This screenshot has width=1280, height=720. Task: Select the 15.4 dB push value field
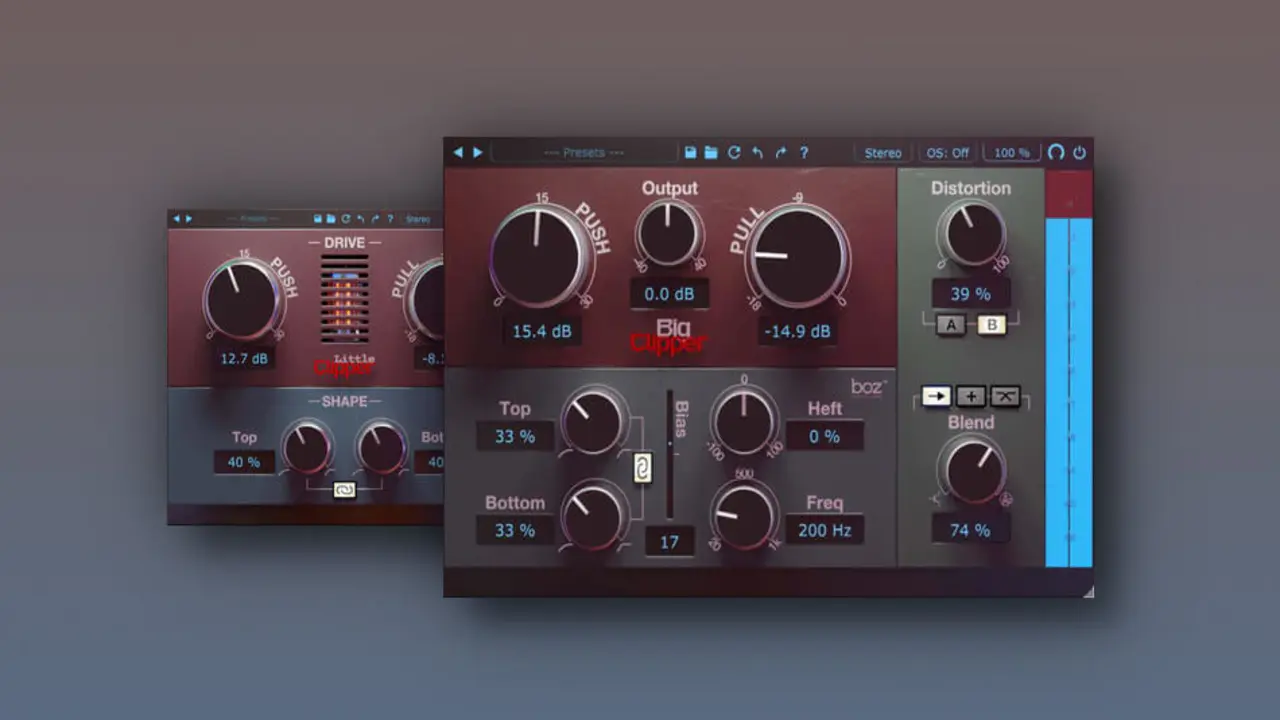click(x=542, y=331)
